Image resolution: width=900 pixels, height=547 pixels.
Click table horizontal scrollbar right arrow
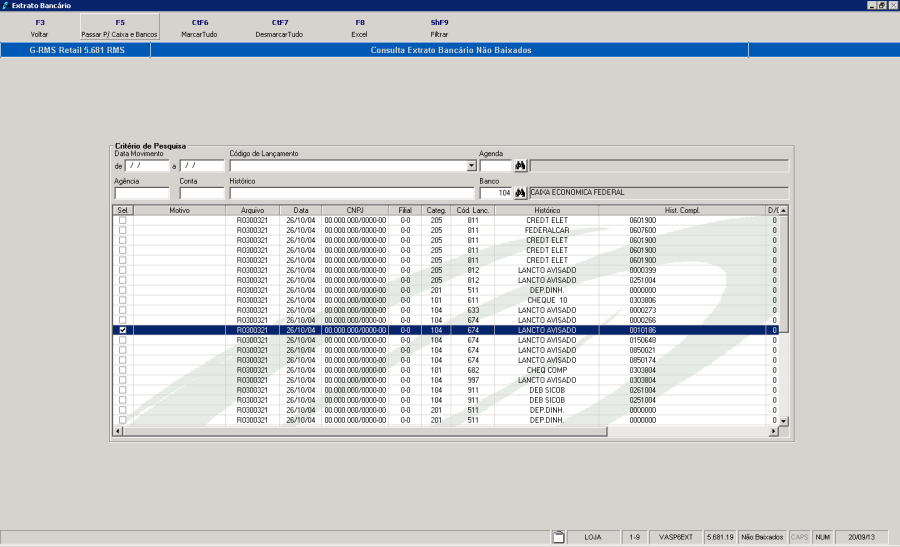pyautogui.click(x=773, y=431)
